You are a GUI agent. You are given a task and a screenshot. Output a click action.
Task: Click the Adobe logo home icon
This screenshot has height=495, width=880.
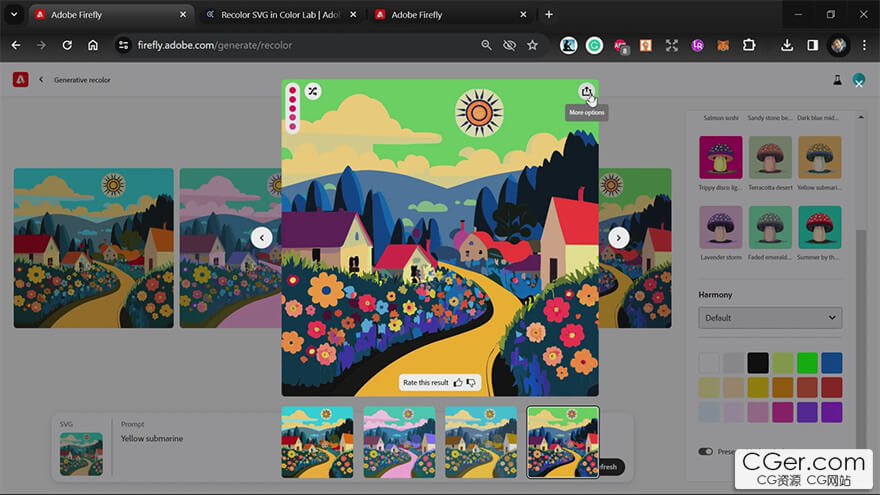(x=20, y=80)
